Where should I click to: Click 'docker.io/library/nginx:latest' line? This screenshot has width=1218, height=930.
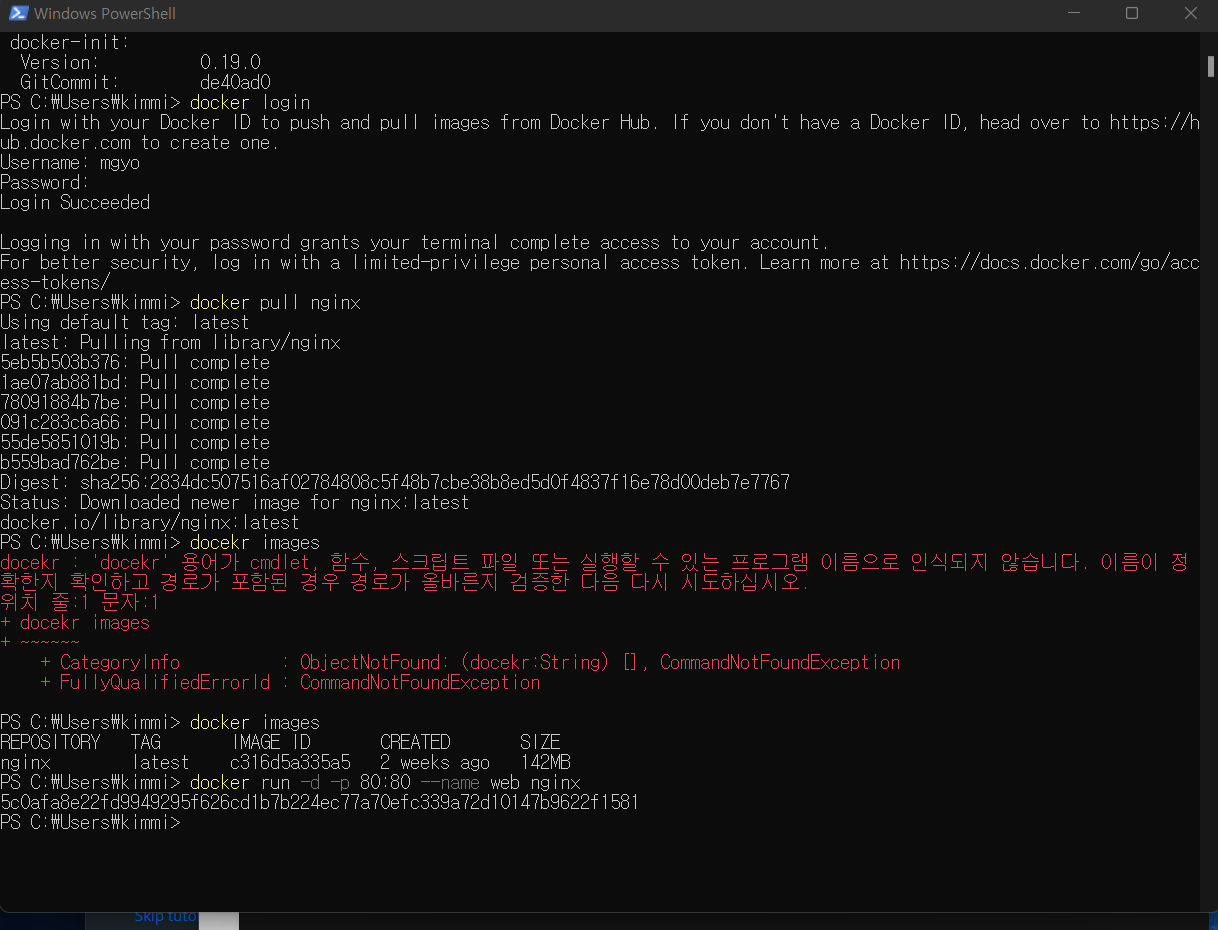coord(150,522)
